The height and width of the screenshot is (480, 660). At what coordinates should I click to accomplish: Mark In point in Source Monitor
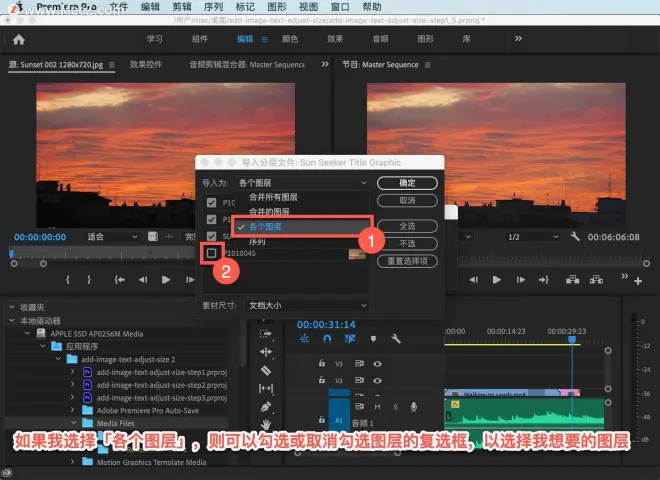tap(68, 280)
